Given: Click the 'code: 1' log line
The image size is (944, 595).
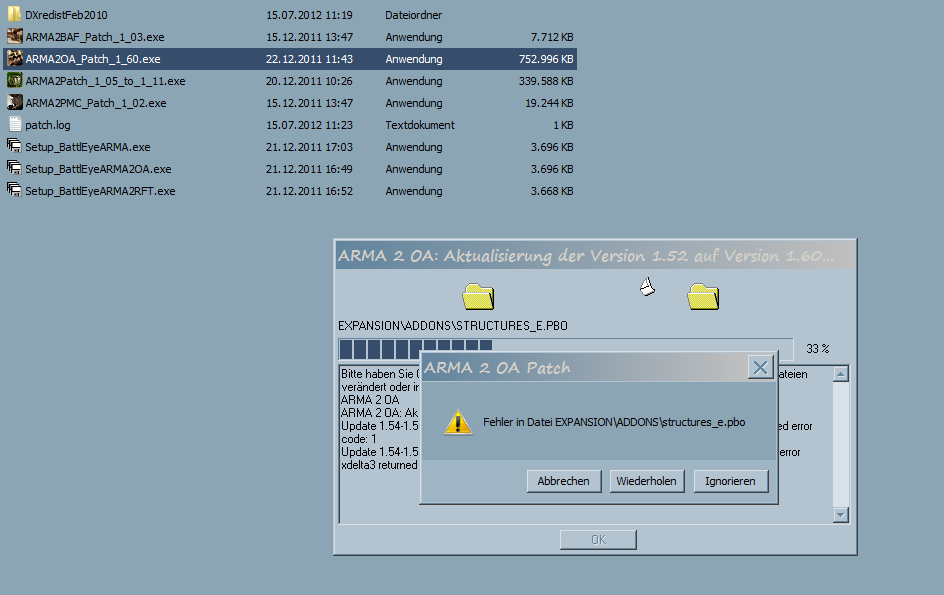Looking at the screenshot, I should (x=359, y=439).
